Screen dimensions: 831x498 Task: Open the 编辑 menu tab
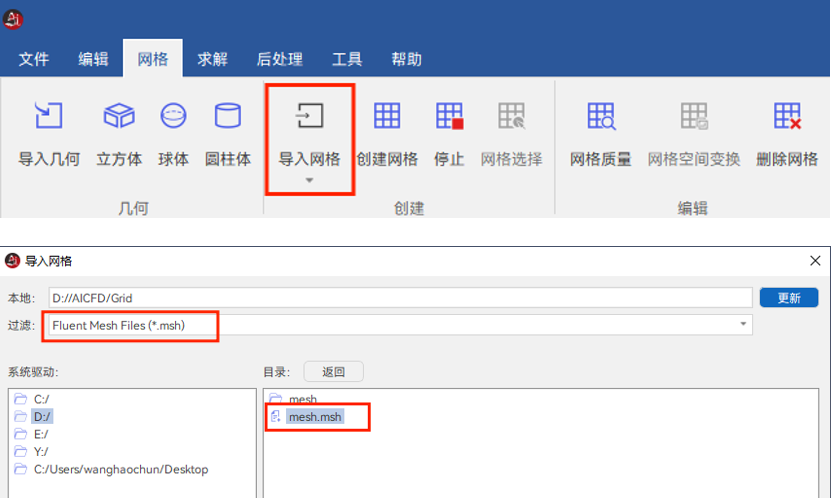93,59
